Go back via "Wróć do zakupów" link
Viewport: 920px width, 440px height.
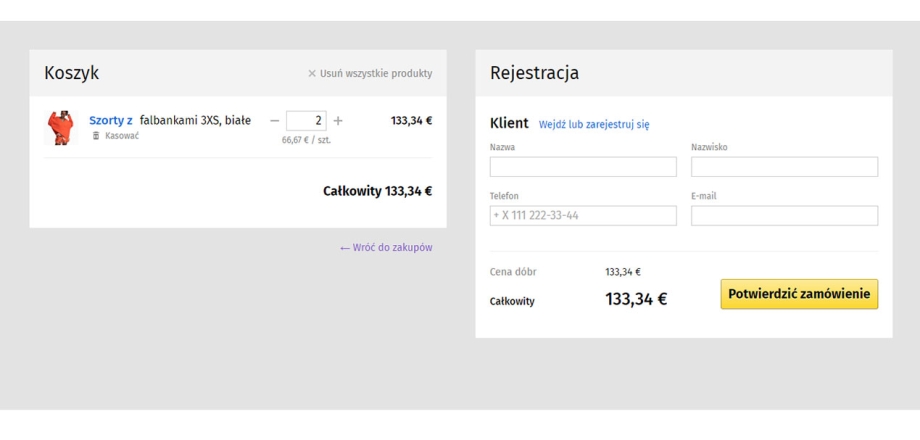[386, 247]
